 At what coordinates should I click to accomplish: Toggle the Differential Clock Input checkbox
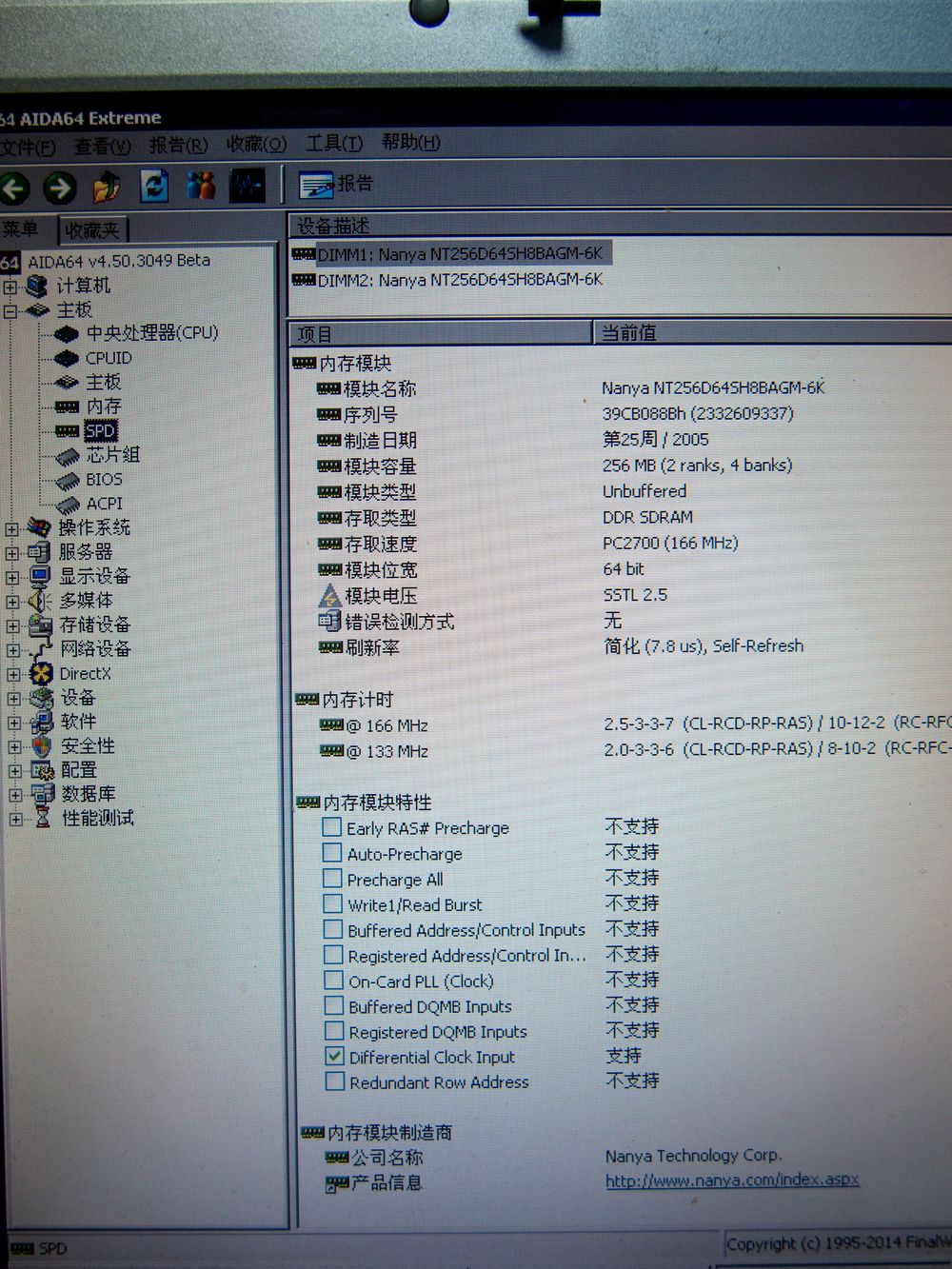click(335, 1056)
